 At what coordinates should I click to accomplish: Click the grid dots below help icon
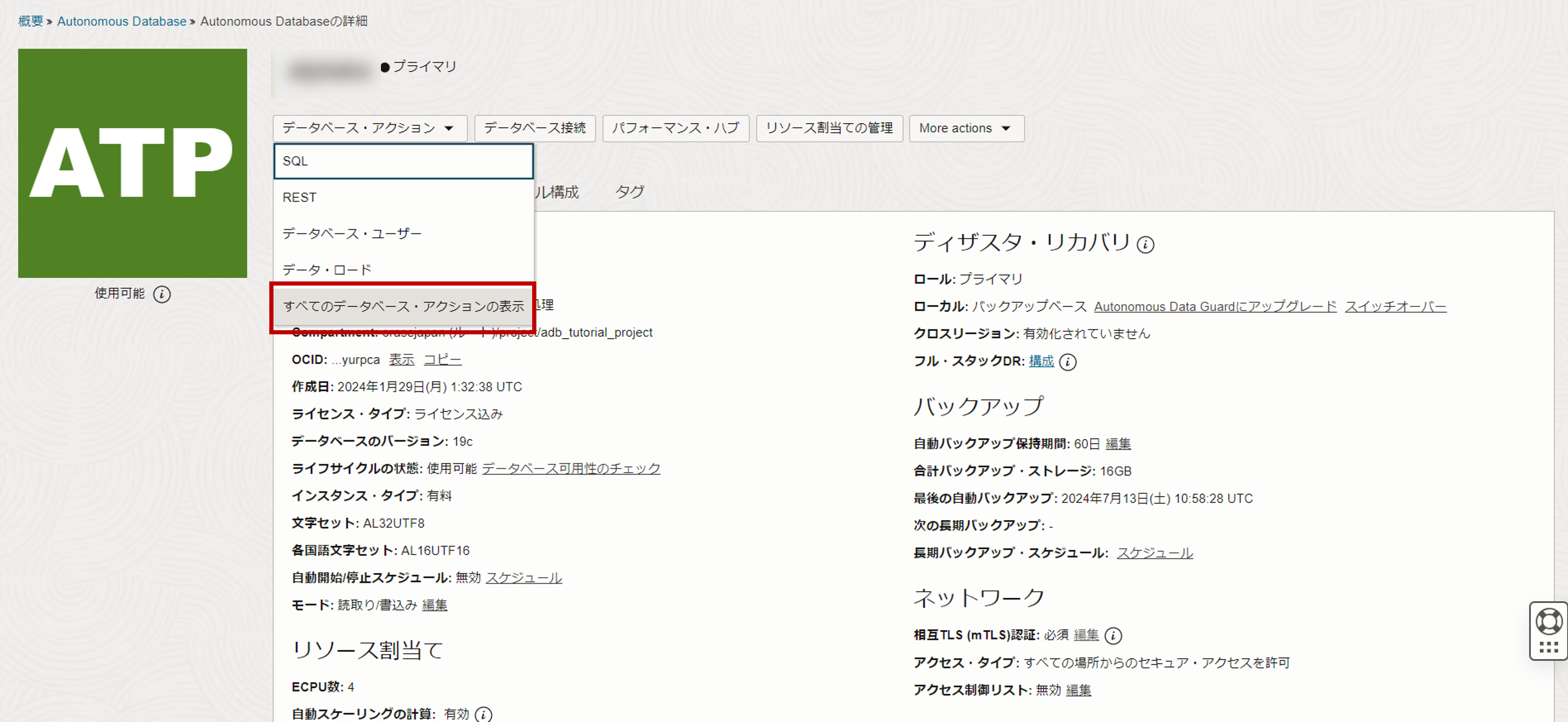pyautogui.click(x=1549, y=648)
